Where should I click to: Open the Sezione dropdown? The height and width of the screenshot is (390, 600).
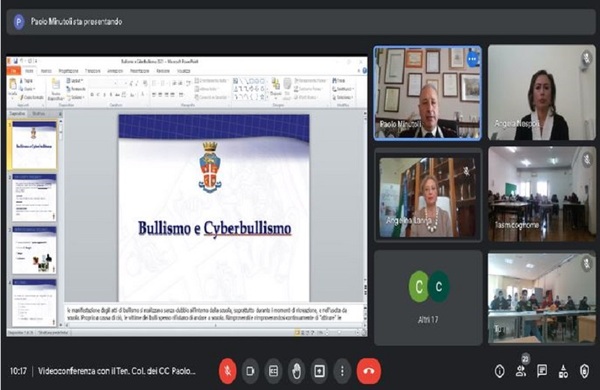[75, 97]
